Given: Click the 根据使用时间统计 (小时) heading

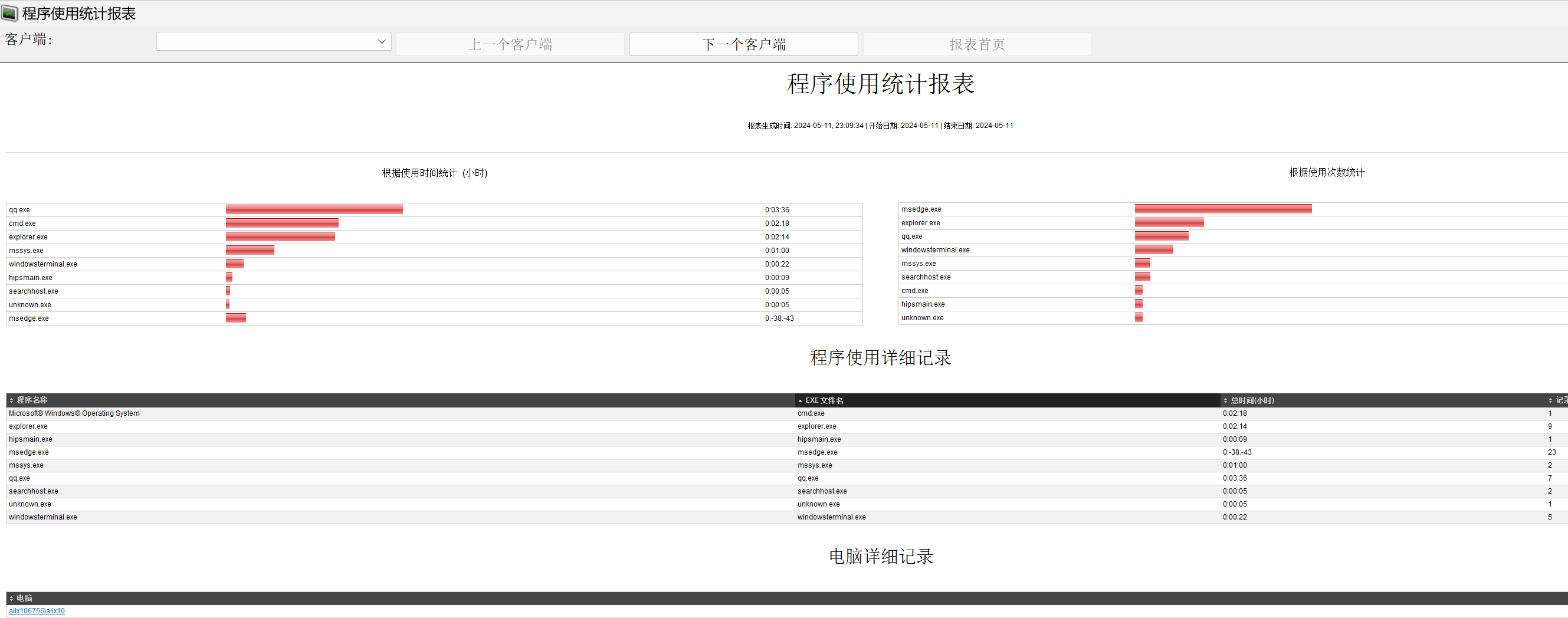Looking at the screenshot, I should (435, 173).
